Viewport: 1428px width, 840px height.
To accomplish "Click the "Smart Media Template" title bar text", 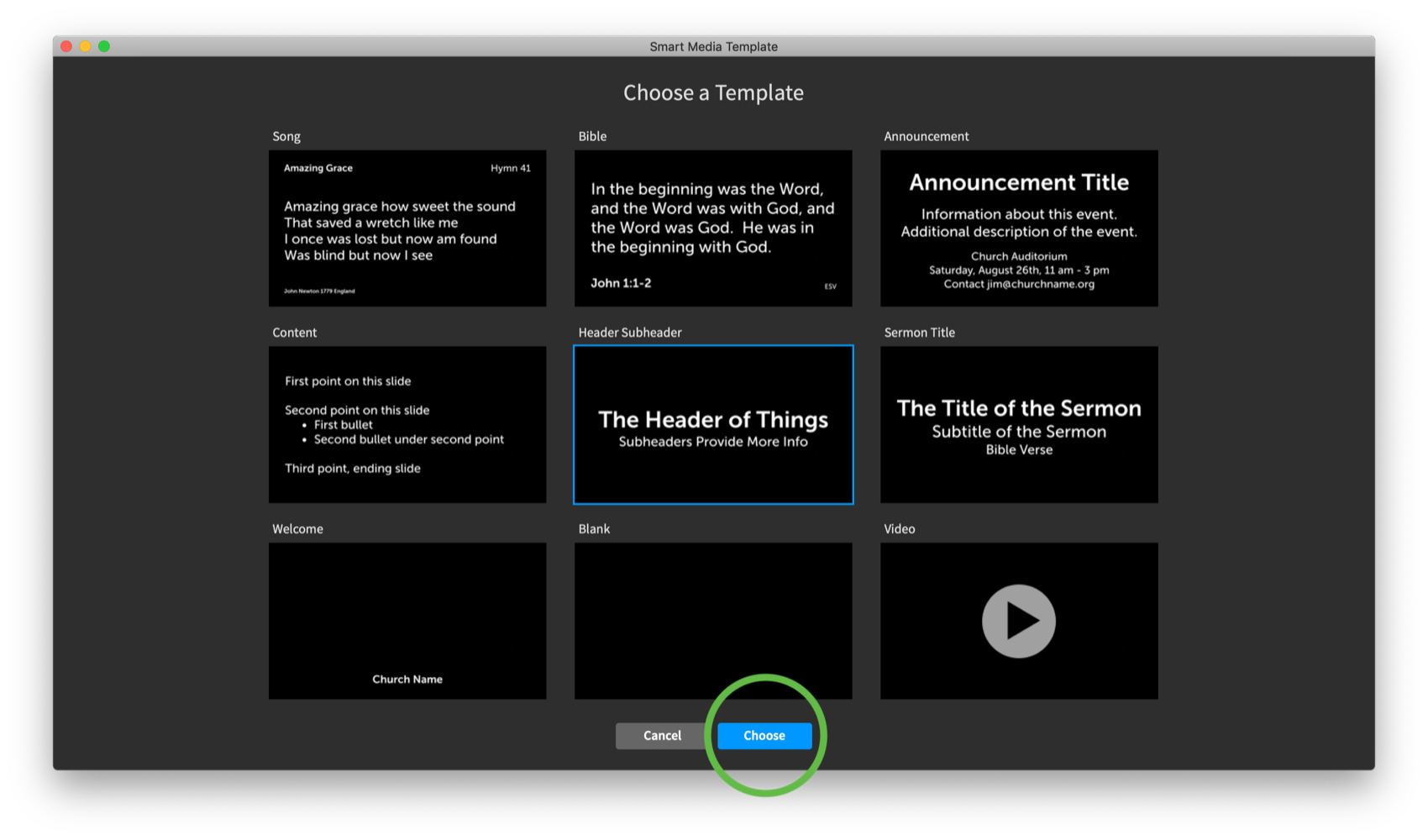I will (x=713, y=47).
